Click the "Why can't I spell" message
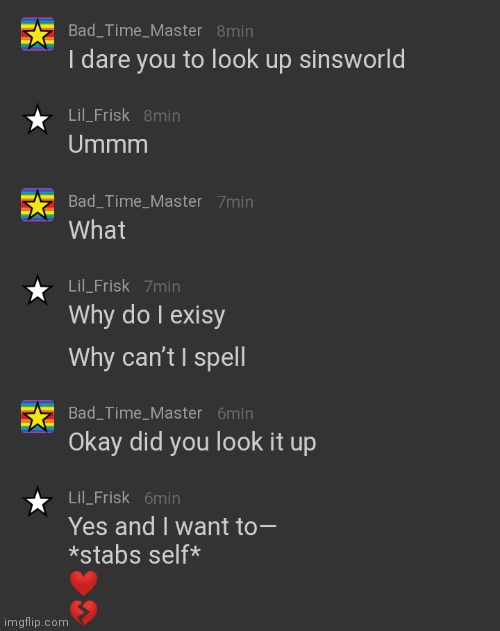500x631 pixels. (x=157, y=357)
